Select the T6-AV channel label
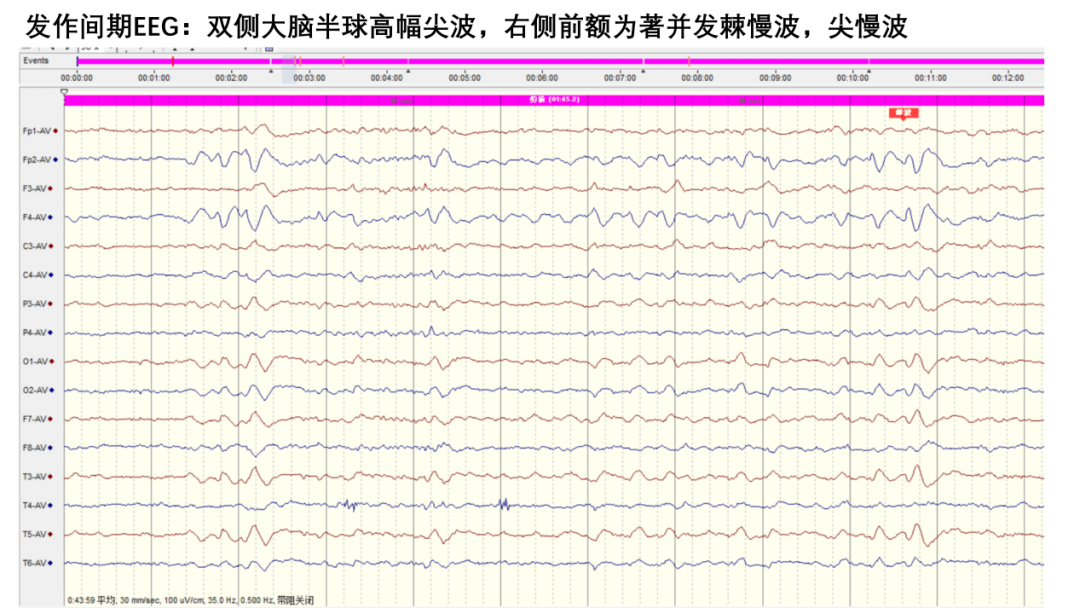The image size is (1080, 608). click(x=34, y=563)
